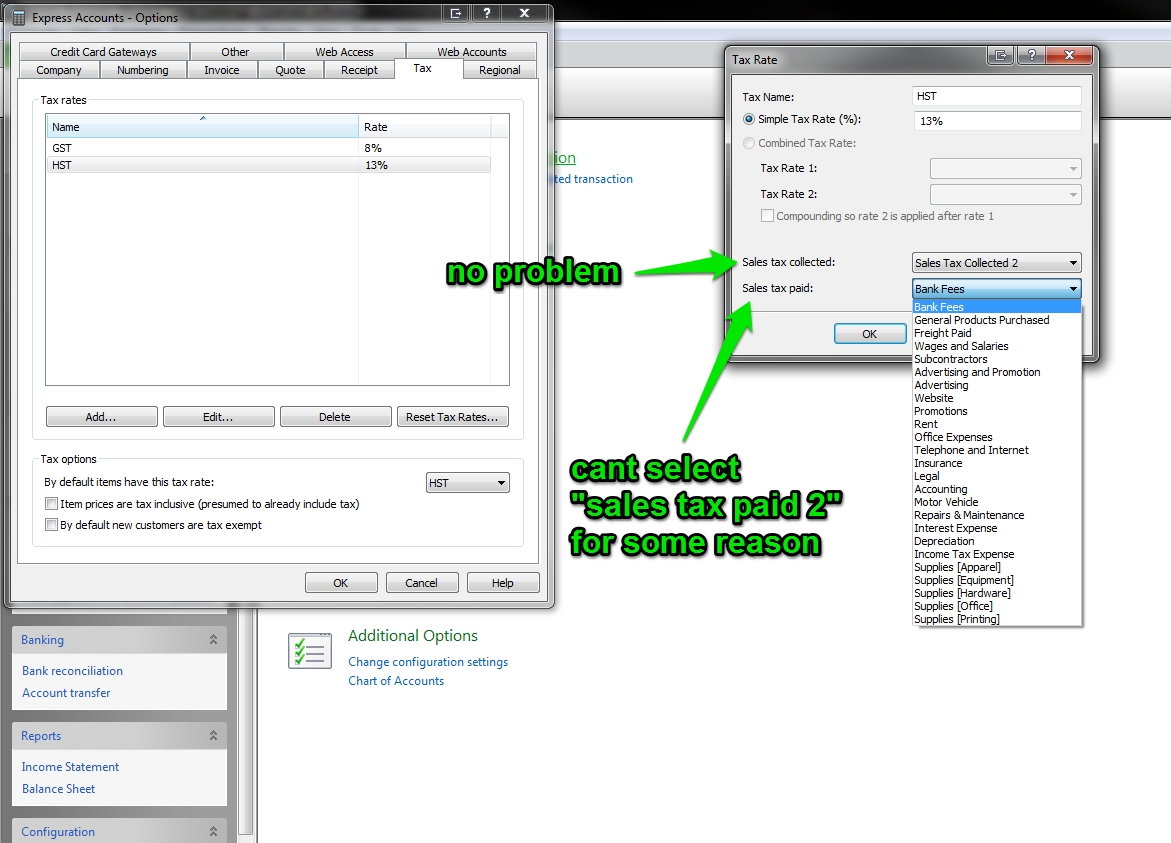Choose Wages and Salaries option
The width and height of the screenshot is (1171, 843).
coord(997,346)
